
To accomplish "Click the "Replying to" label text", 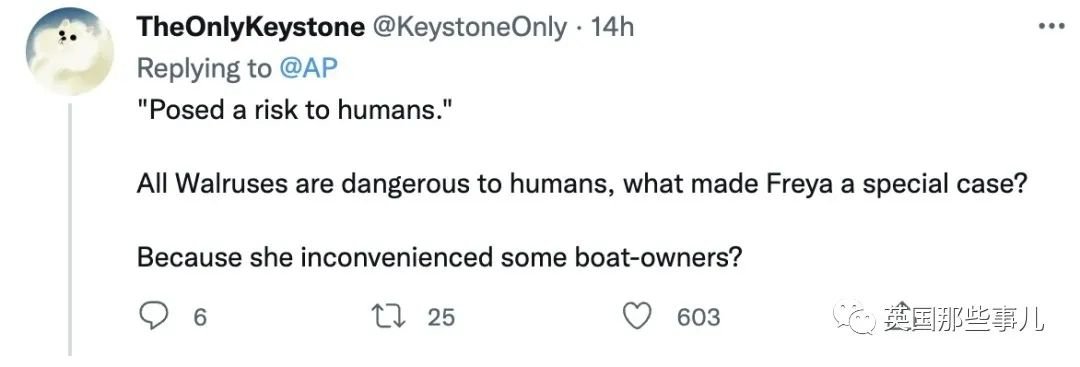I will (205, 68).
